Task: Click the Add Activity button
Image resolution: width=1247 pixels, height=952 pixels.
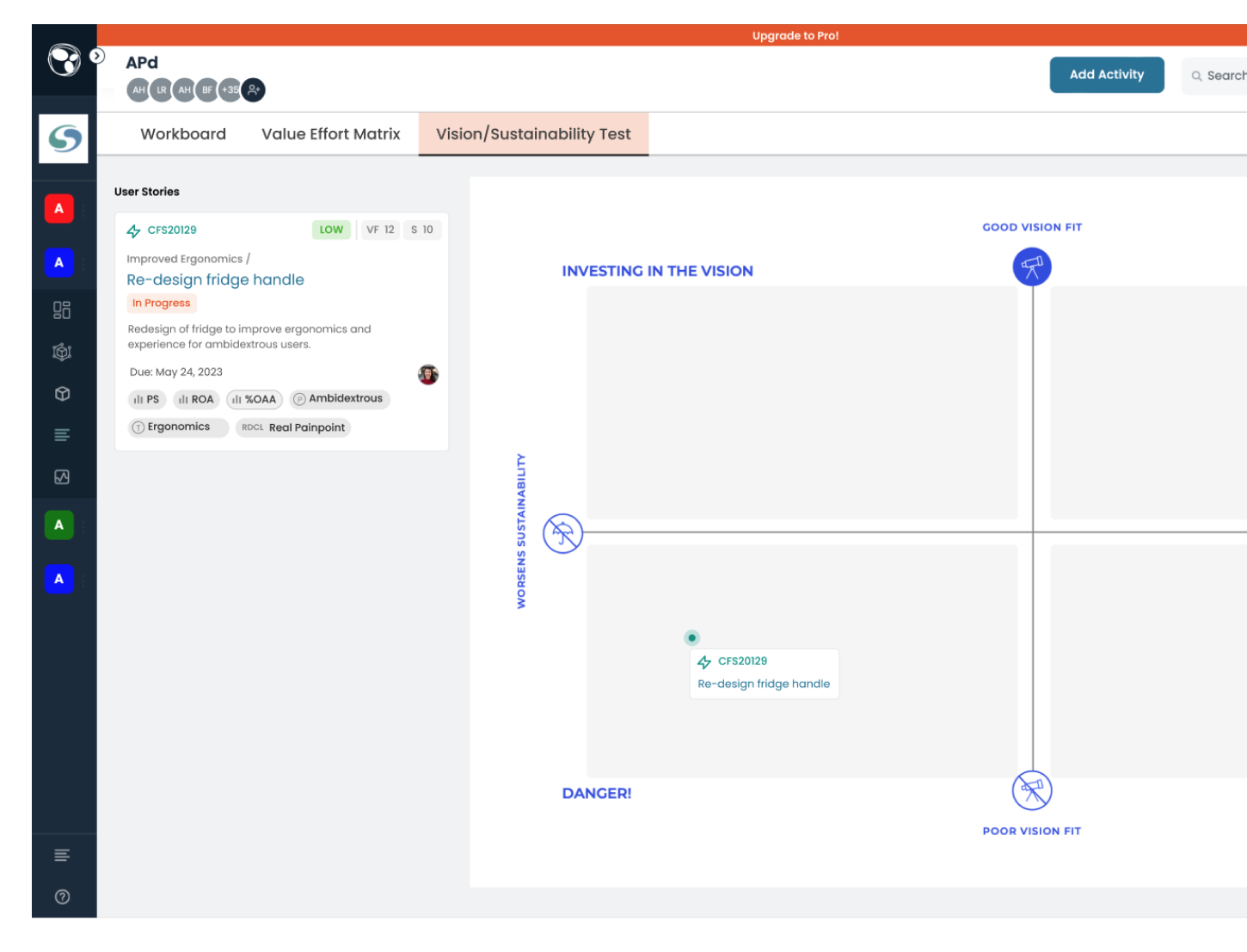Action: [1107, 75]
